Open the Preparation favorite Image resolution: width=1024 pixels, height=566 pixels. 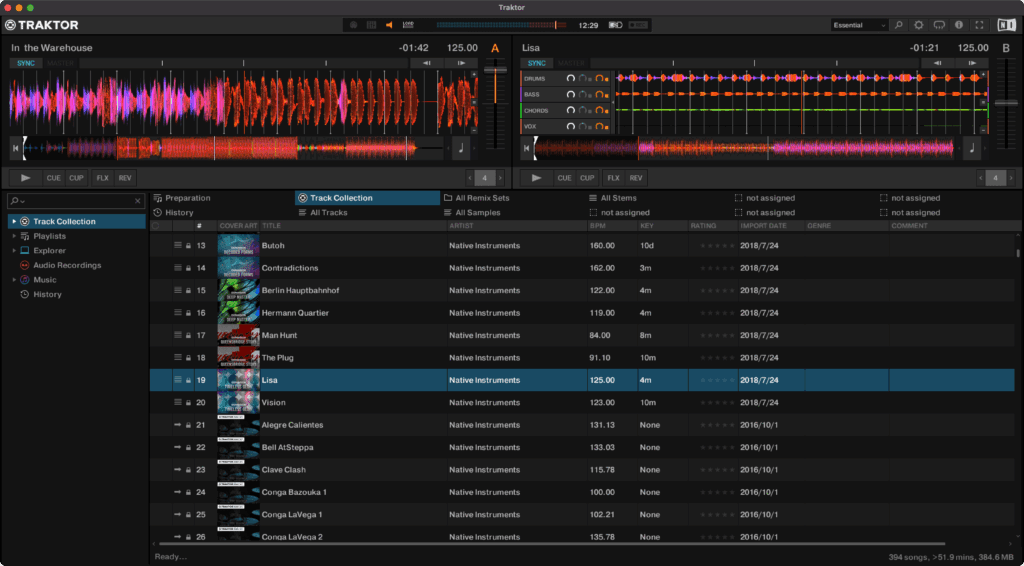click(187, 198)
